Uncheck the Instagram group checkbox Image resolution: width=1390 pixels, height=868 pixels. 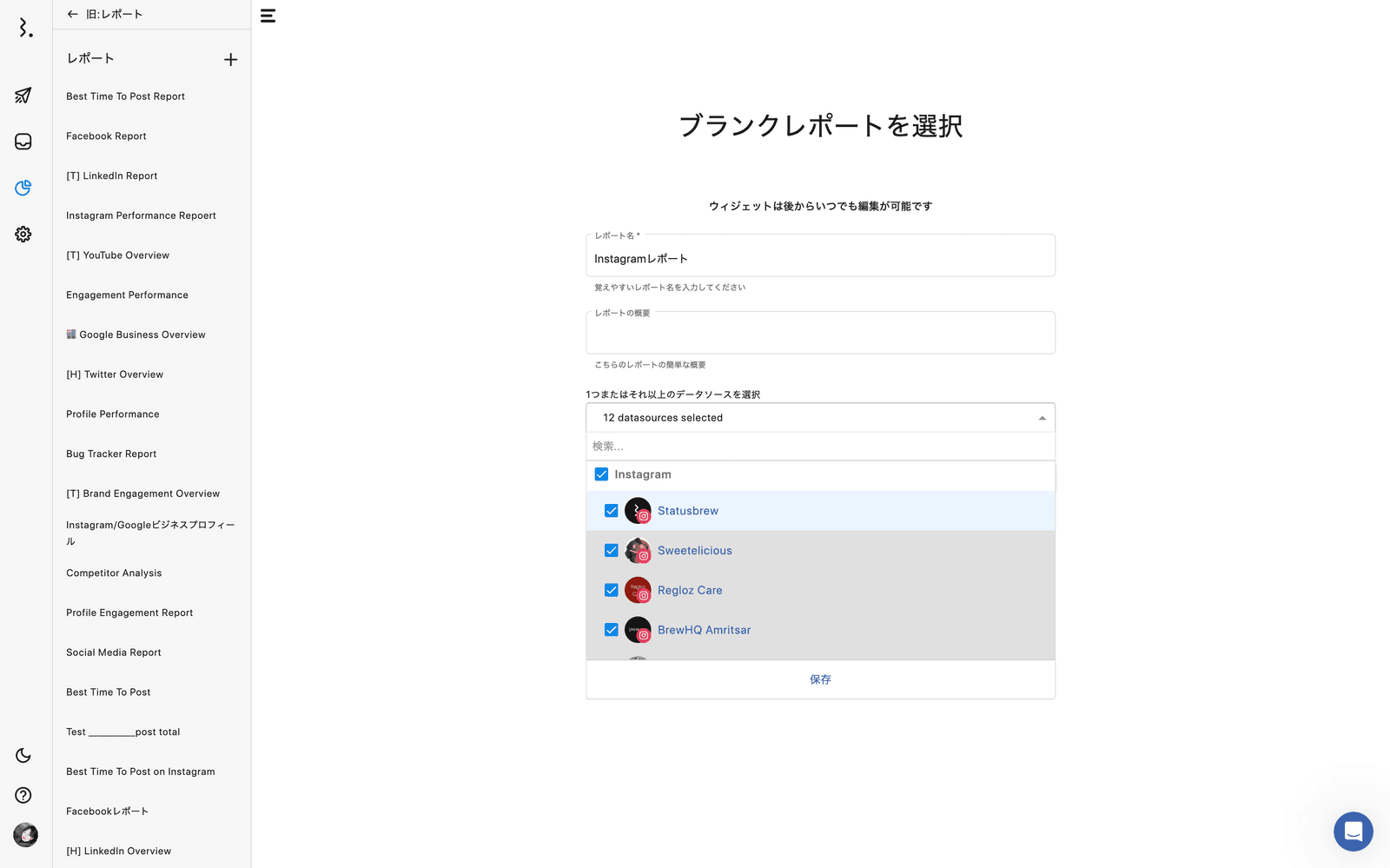click(x=601, y=474)
